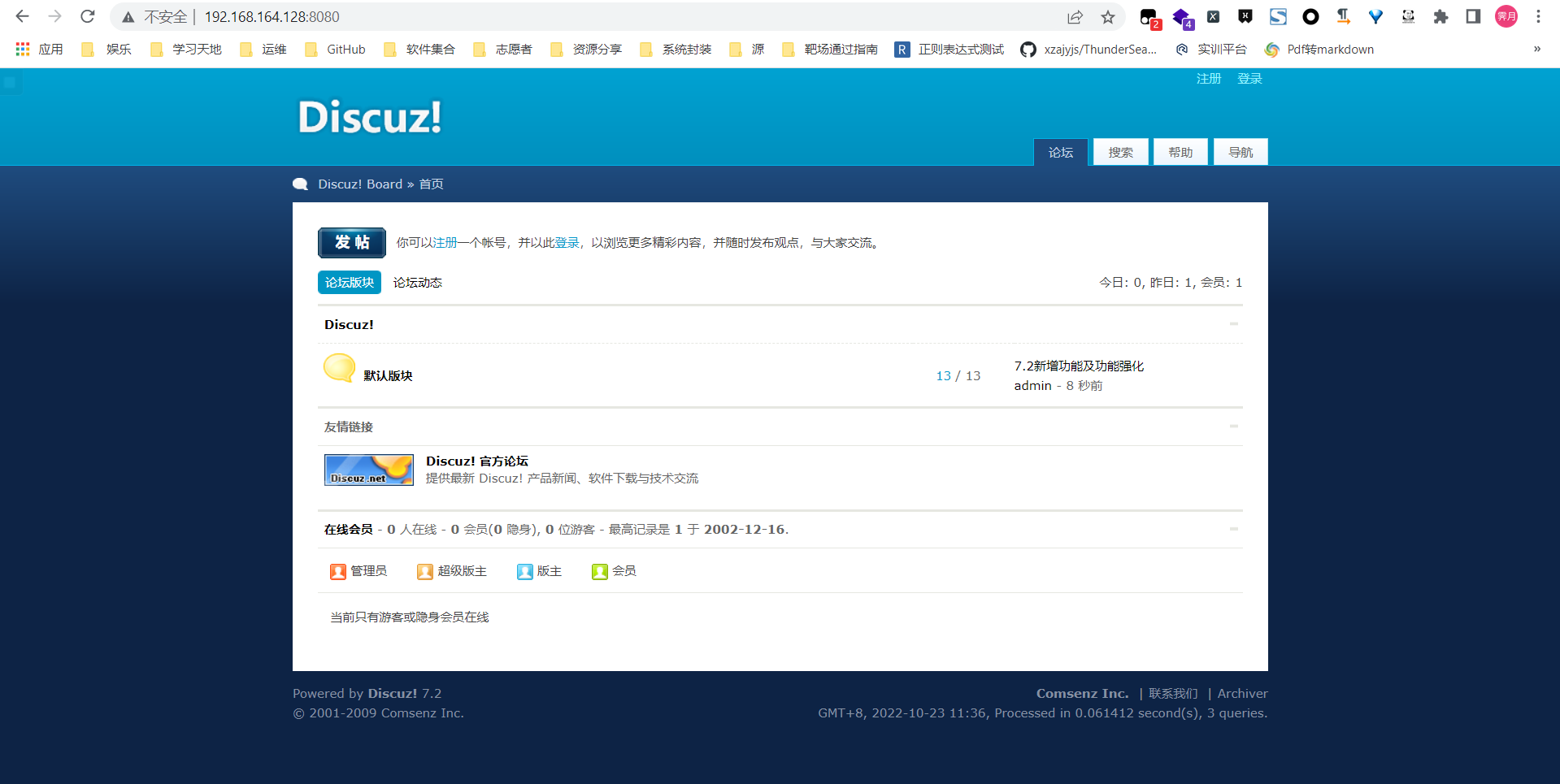The height and width of the screenshot is (784, 1560).
Task: Click the 登录 link at top right
Action: click(1249, 79)
